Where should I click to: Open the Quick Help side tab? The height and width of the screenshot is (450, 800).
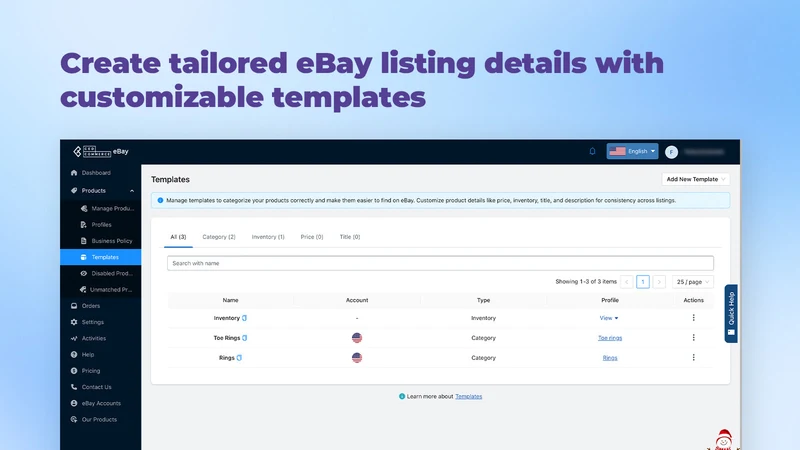tap(731, 313)
